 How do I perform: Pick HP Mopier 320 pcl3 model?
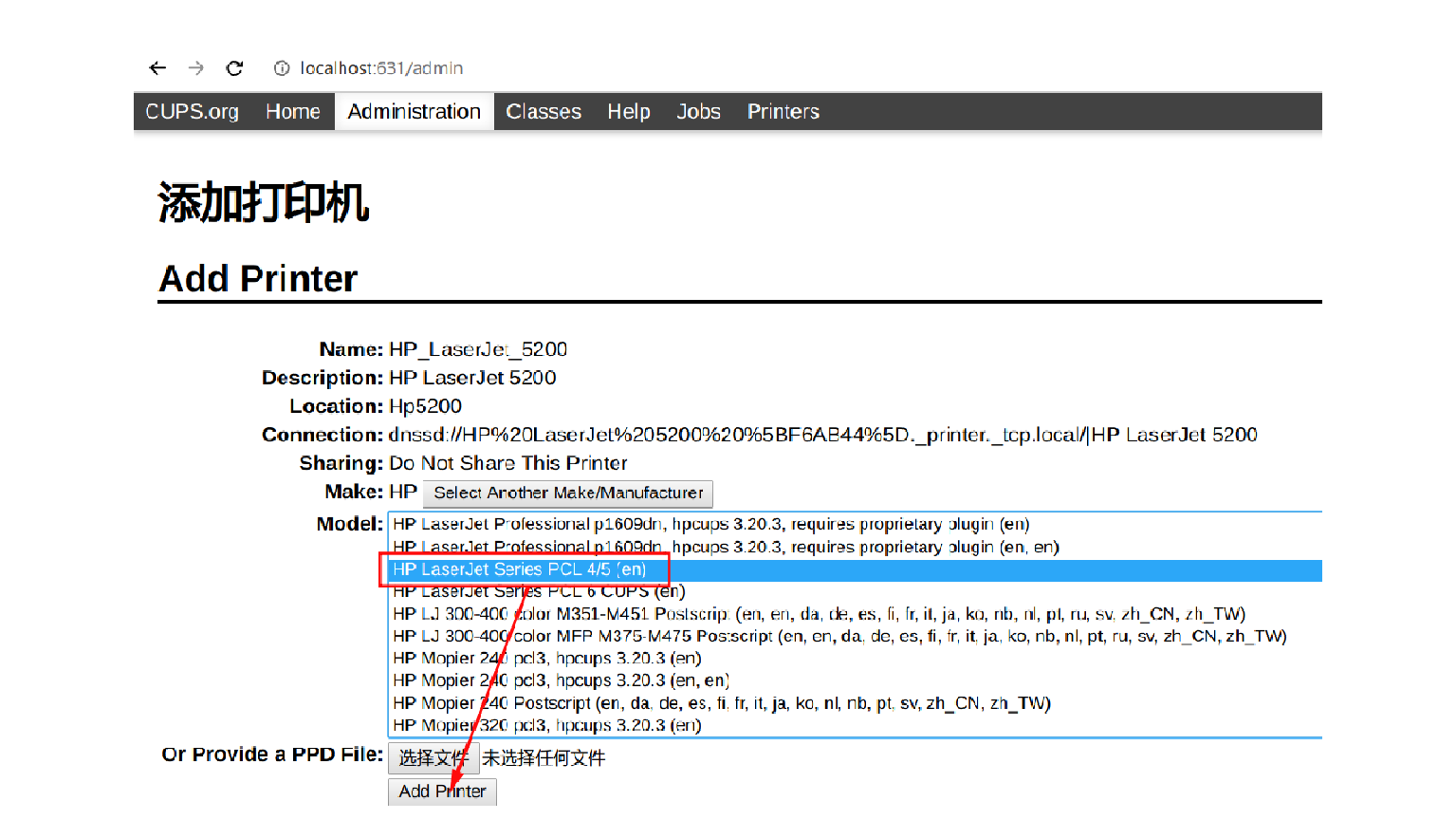point(546,725)
